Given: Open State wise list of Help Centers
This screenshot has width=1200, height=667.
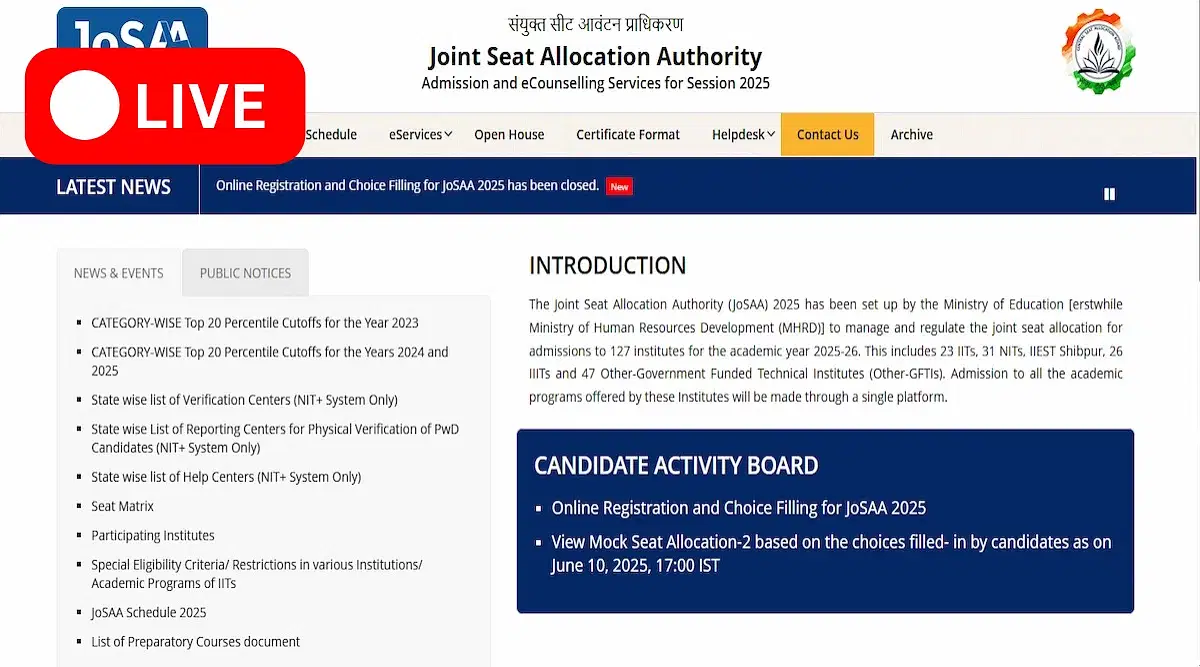Looking at the screenshot, I should tap(226, 477).
